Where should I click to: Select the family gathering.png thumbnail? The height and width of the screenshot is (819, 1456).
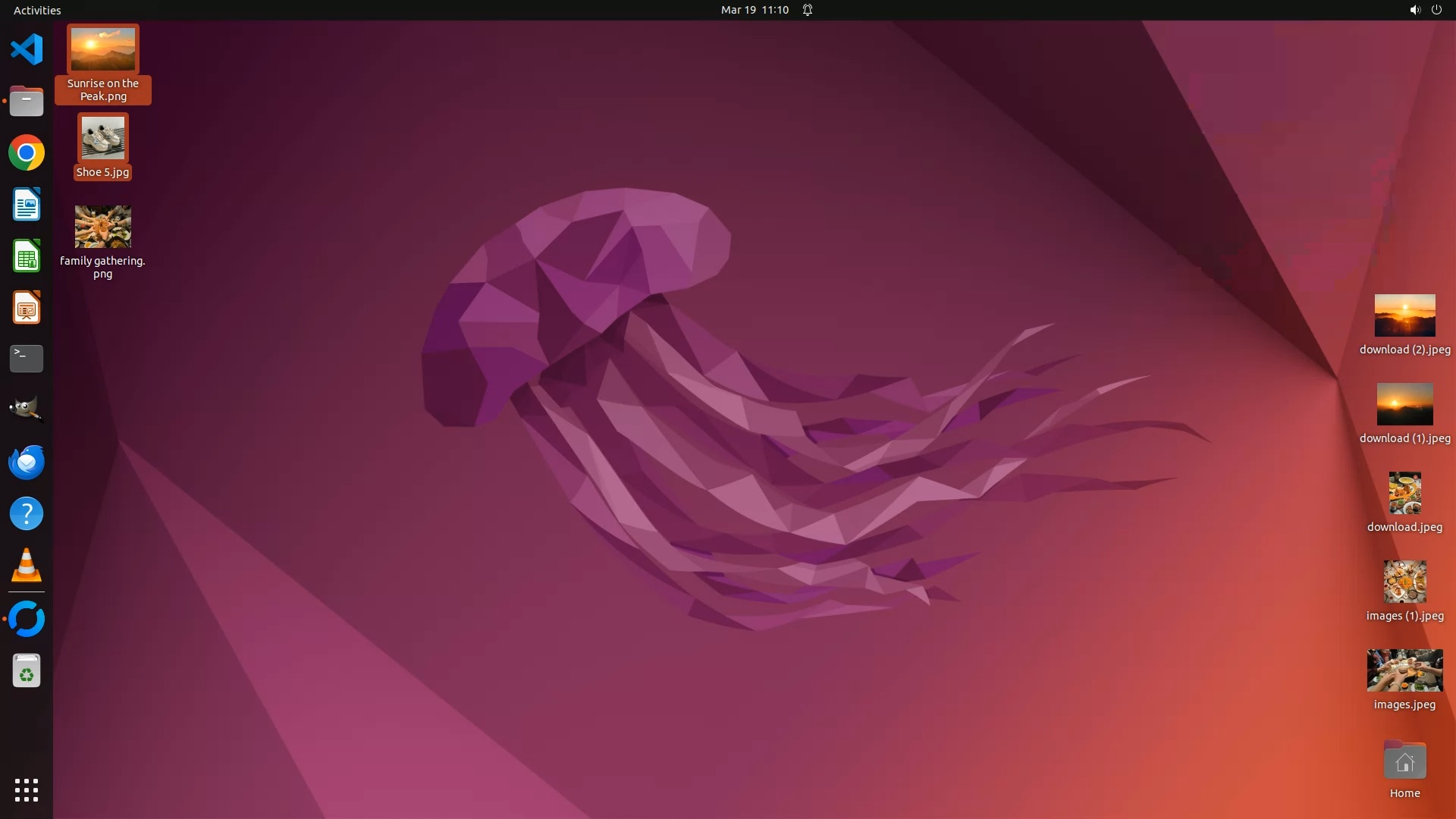point(102,227)
